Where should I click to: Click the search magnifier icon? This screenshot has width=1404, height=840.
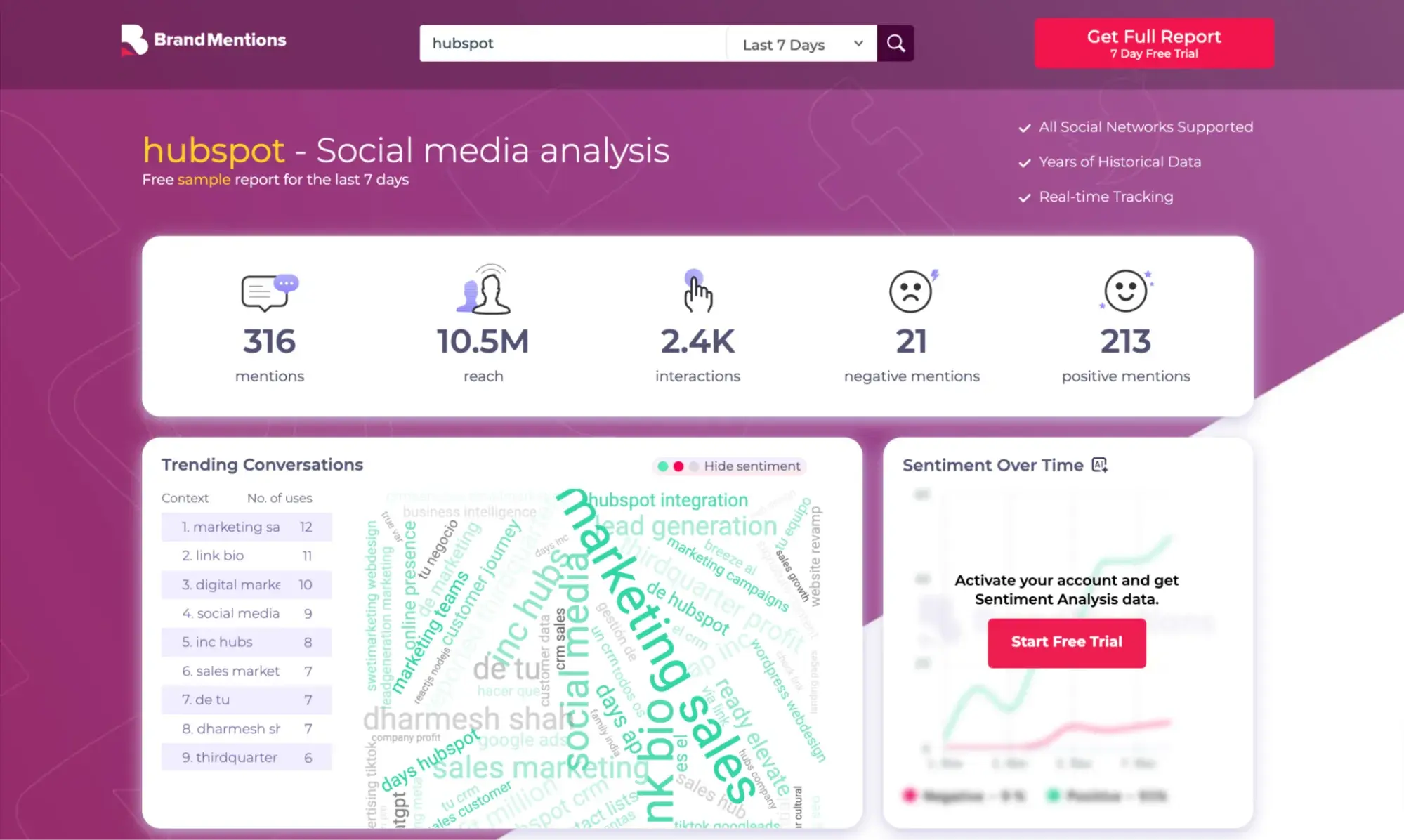point(894,44)
